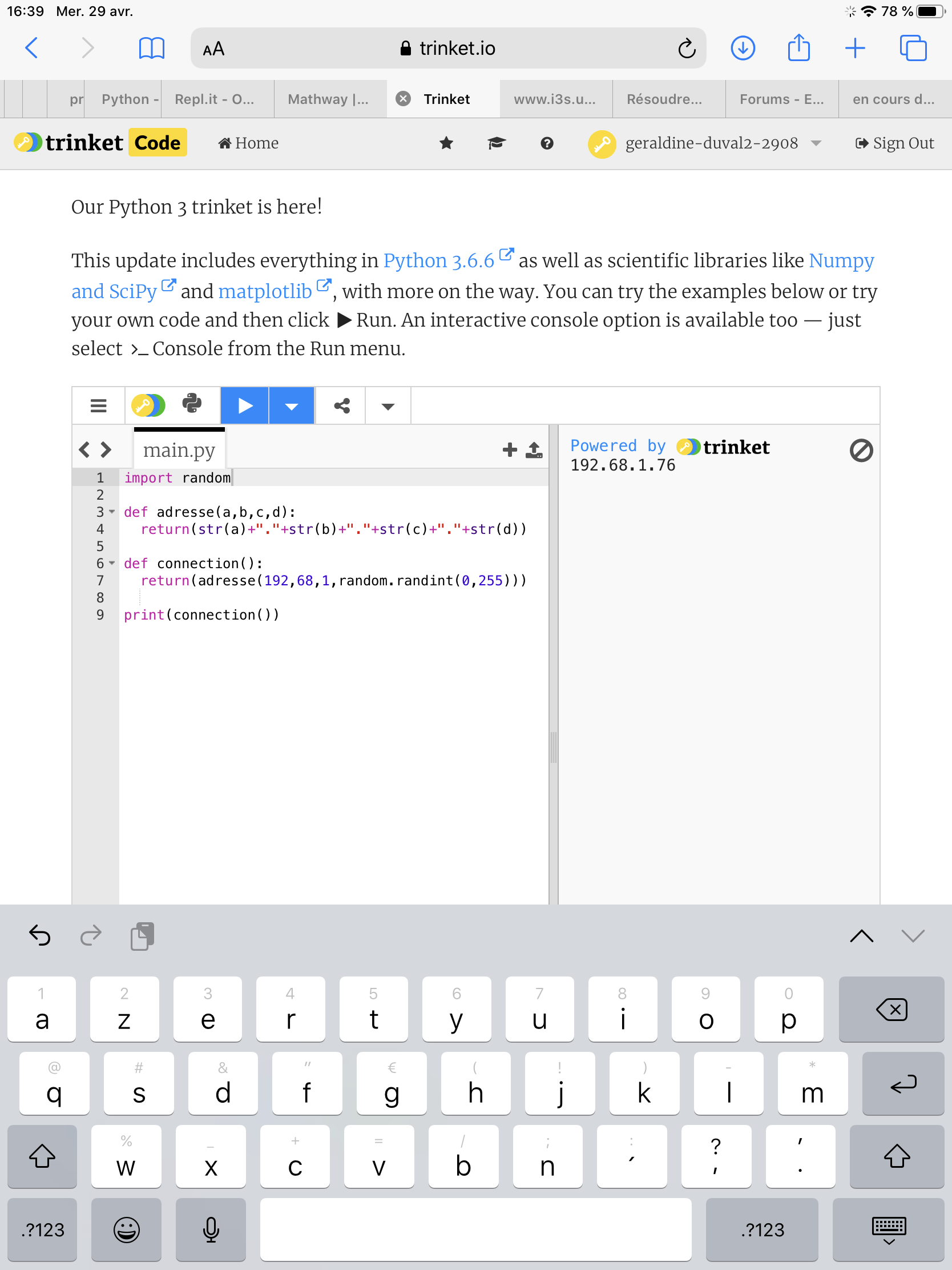Go to Home in the navigation bar
This screenshot has width=952, height=1270.
click(248, 143)
